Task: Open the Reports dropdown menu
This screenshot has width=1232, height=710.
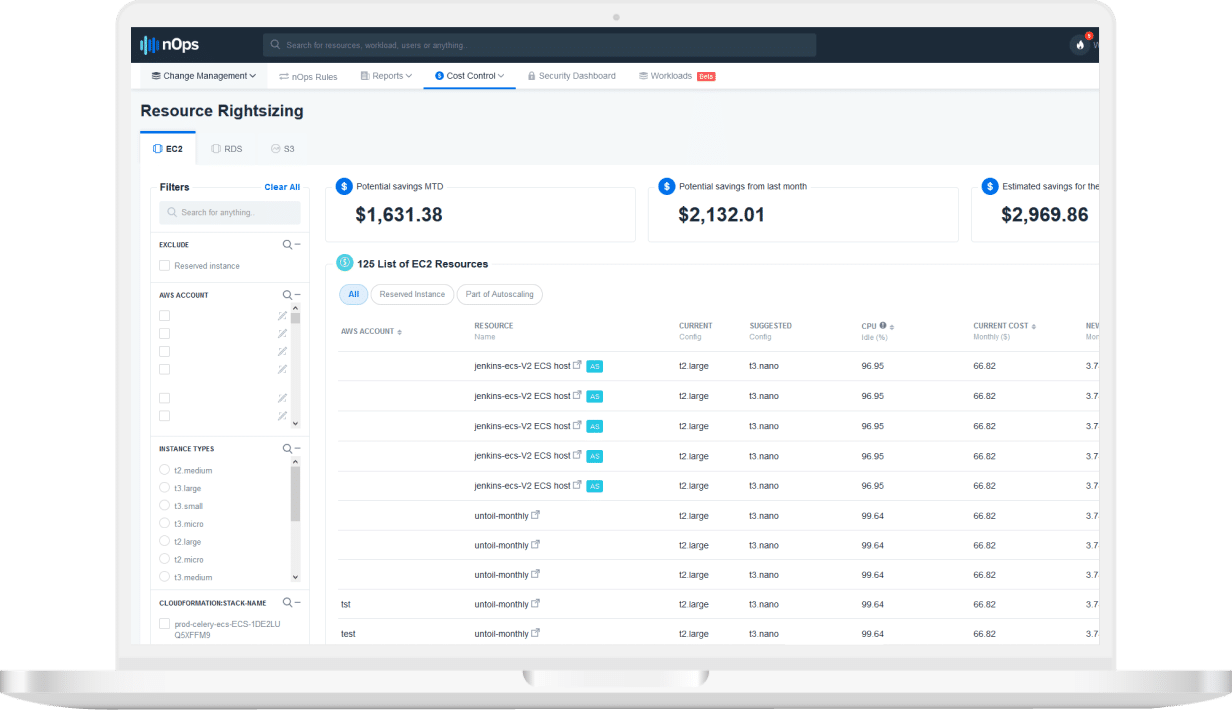Action: coord(386,76)
